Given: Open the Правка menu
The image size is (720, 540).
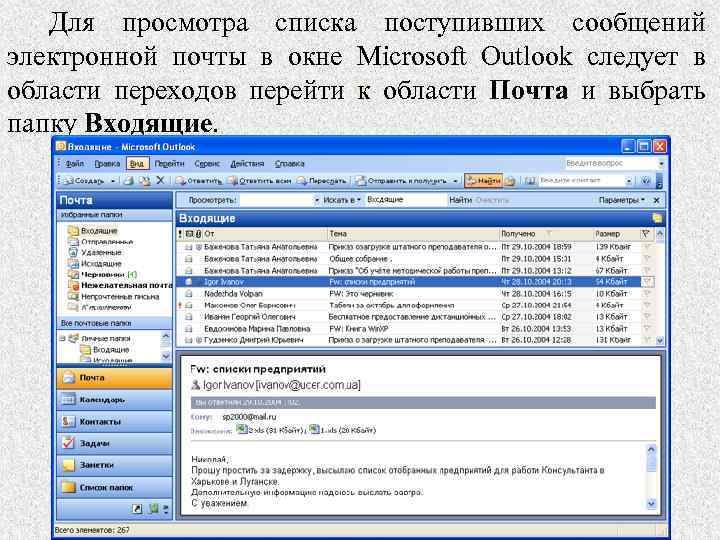Looking at the screenshot, I should coord(107,163).
